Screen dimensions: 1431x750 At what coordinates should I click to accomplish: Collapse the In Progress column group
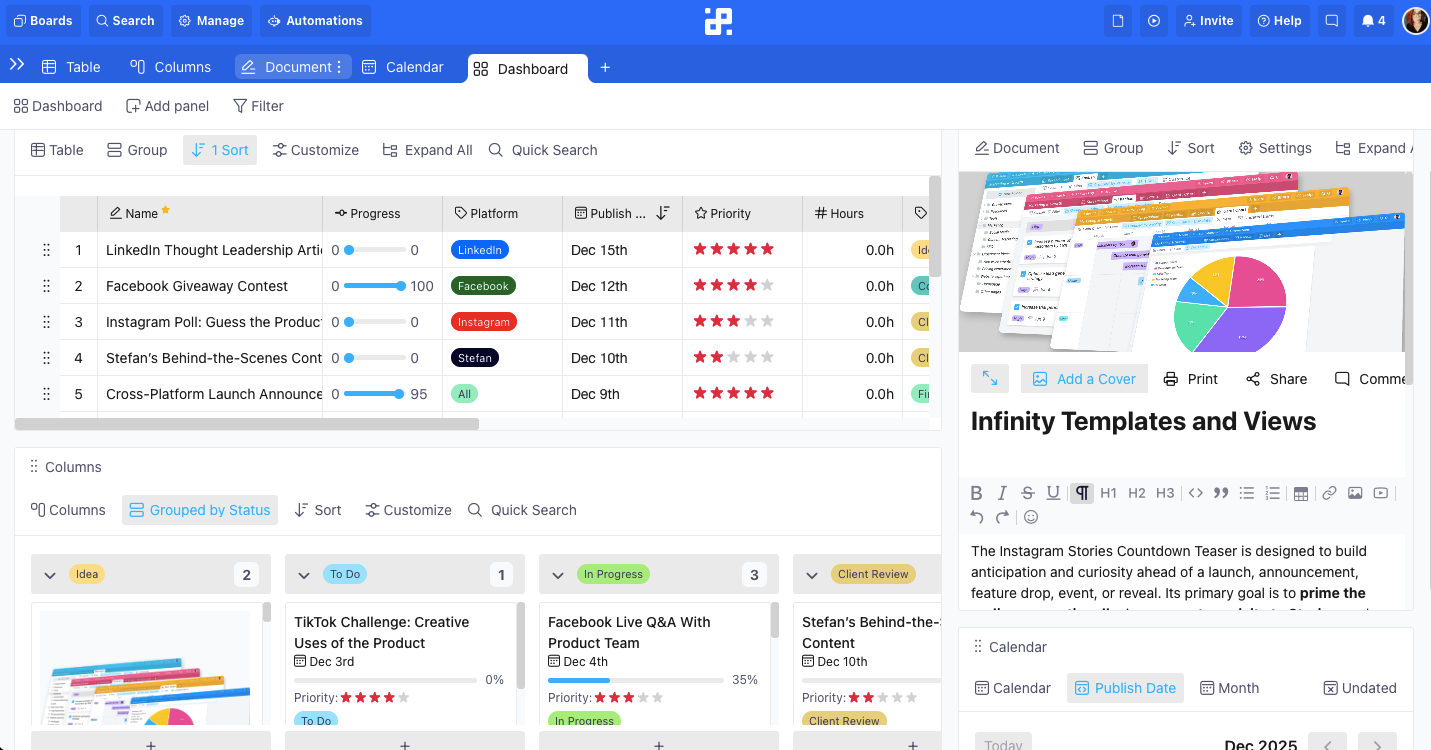558,574
